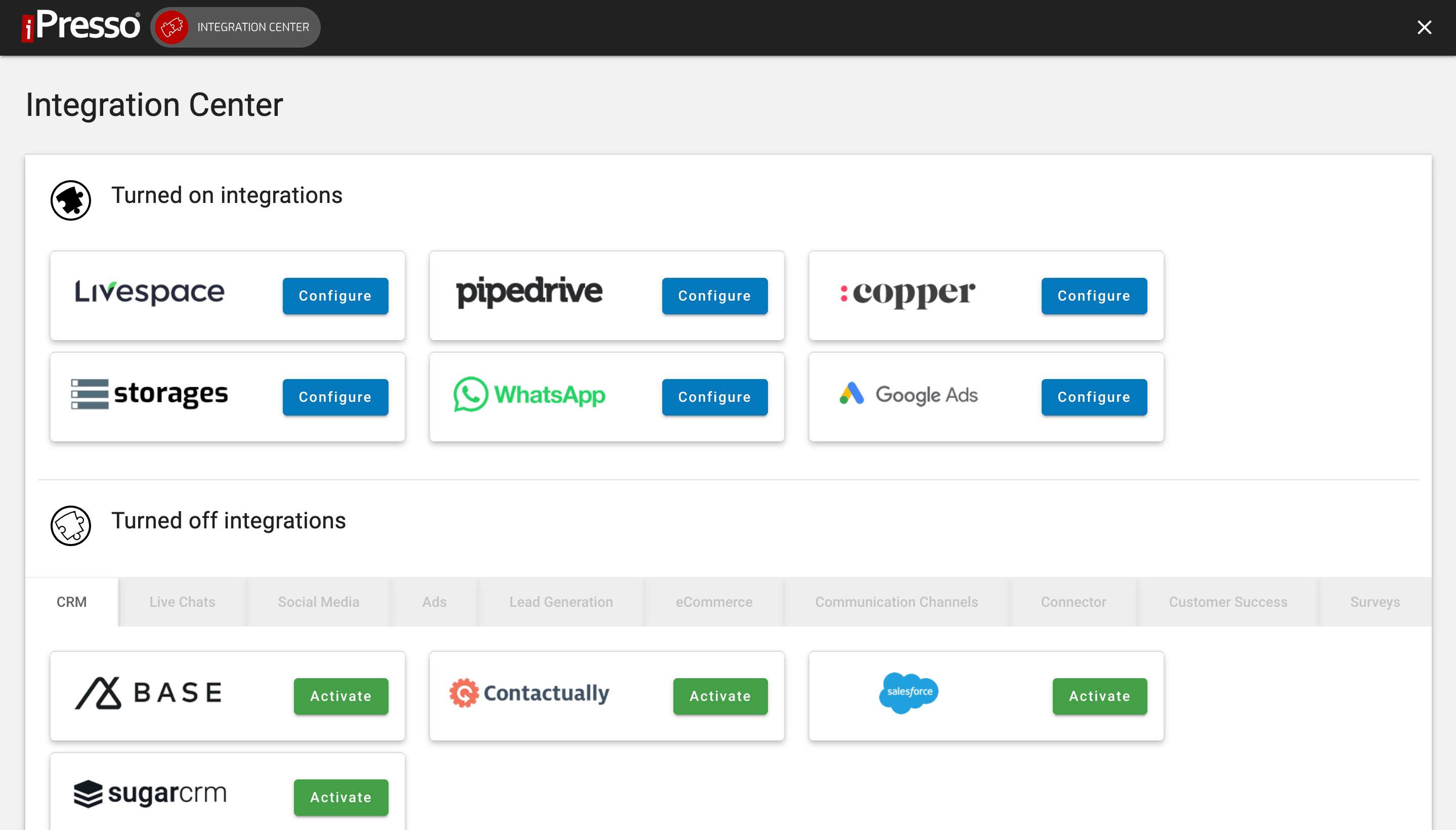Open the eCommerce integrations tab
Image resolution: width=1456 pixels, height=830 pixels.
[x=713, y=601]
